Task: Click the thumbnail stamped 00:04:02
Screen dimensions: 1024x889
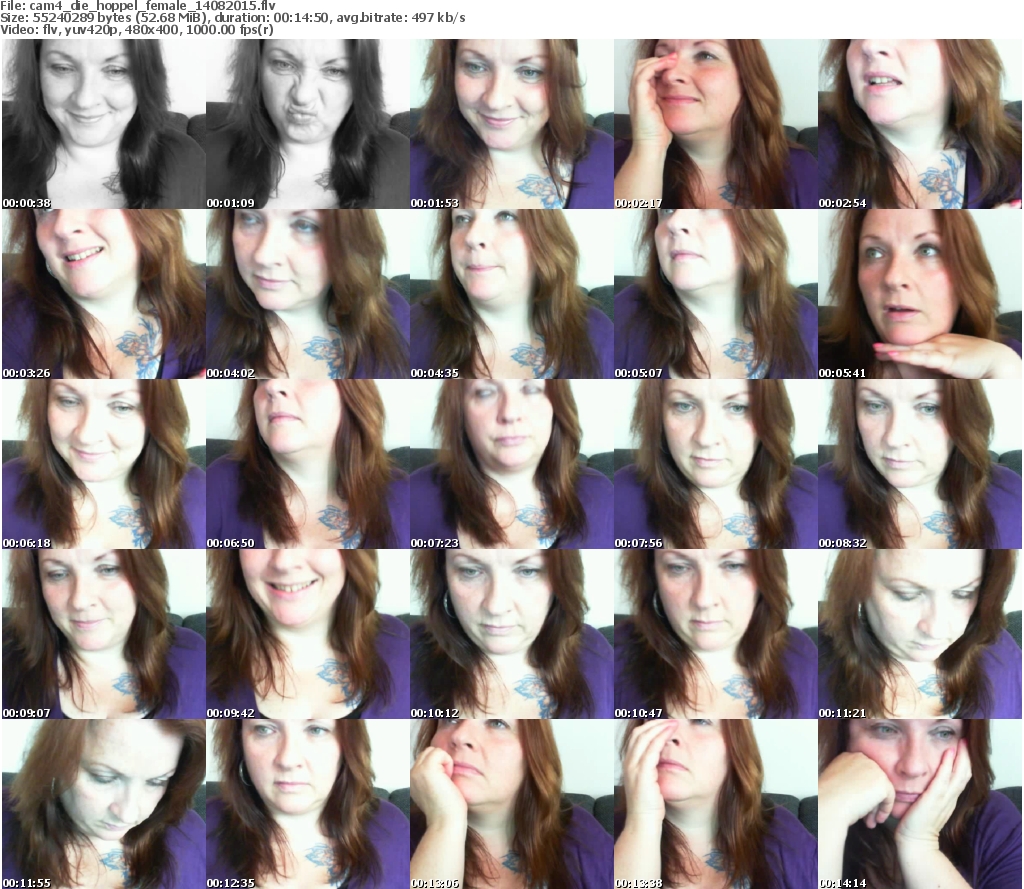Action: 308,294
